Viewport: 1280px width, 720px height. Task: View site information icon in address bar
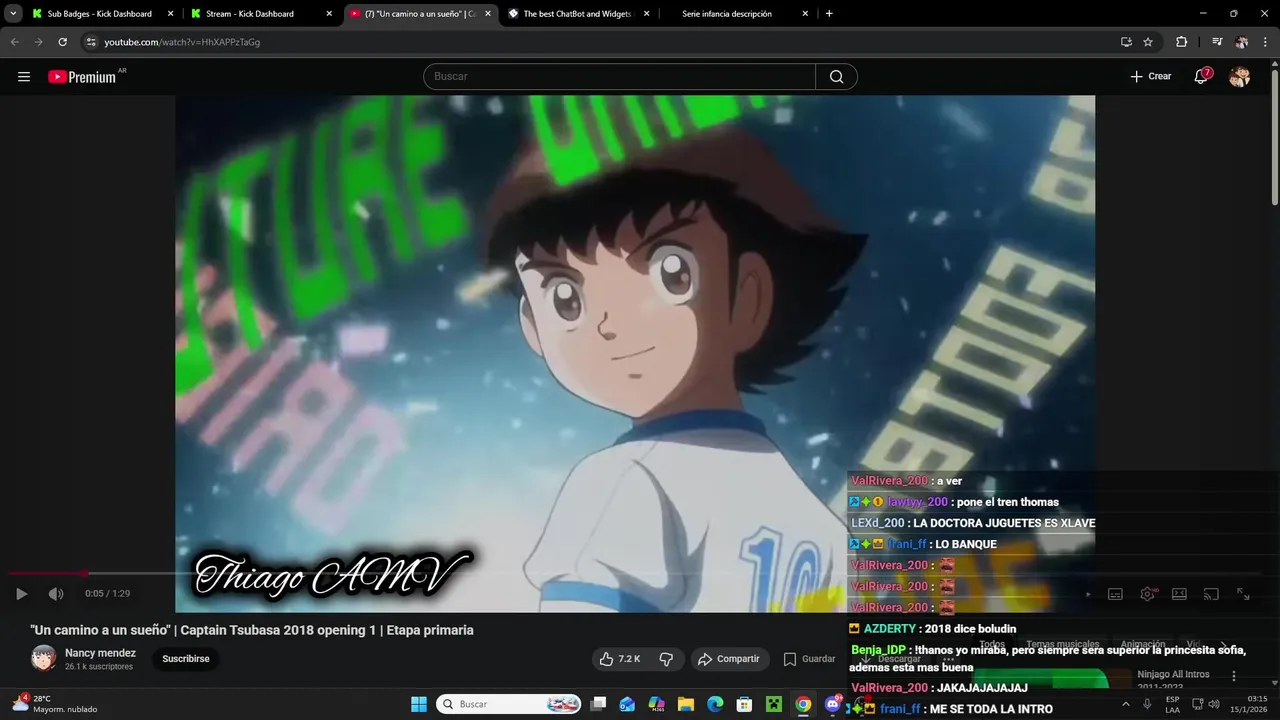point(91,42)
